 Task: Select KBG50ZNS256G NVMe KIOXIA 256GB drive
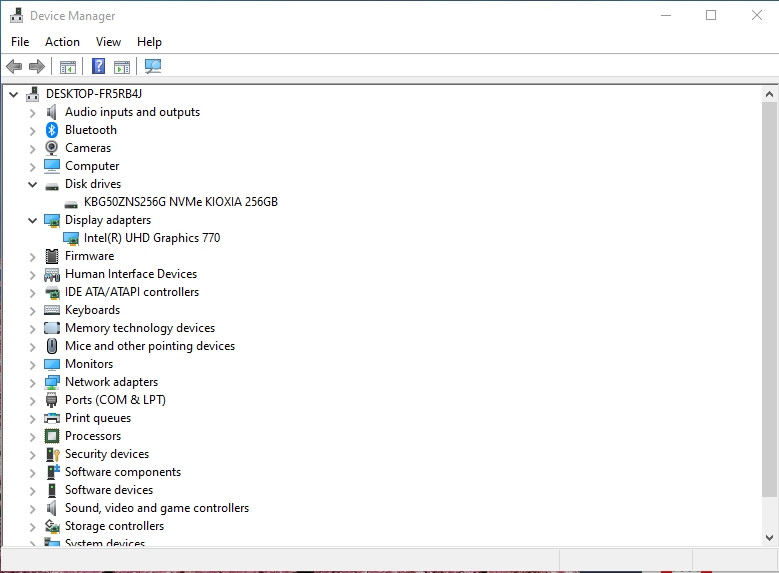180,202
